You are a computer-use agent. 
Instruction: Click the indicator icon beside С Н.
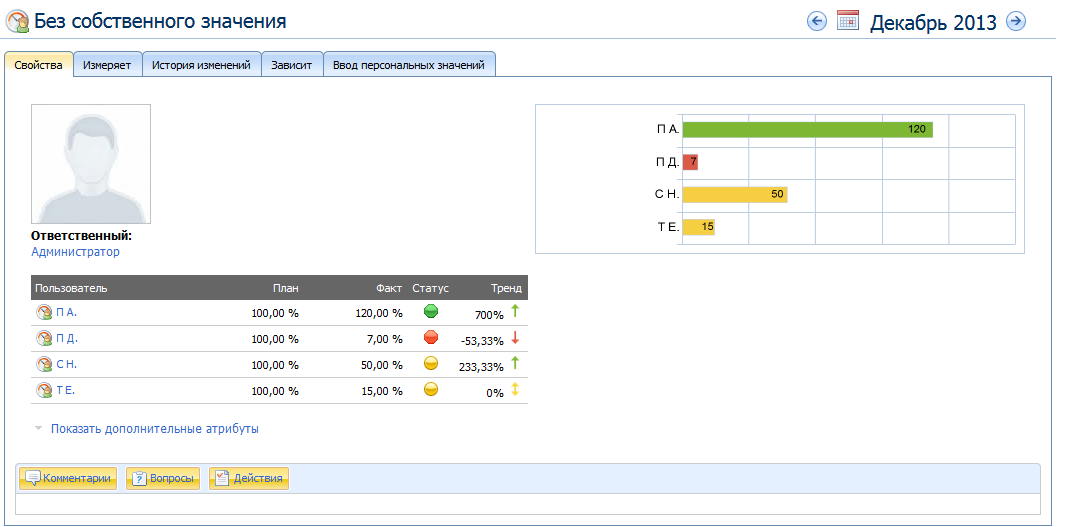44,364
